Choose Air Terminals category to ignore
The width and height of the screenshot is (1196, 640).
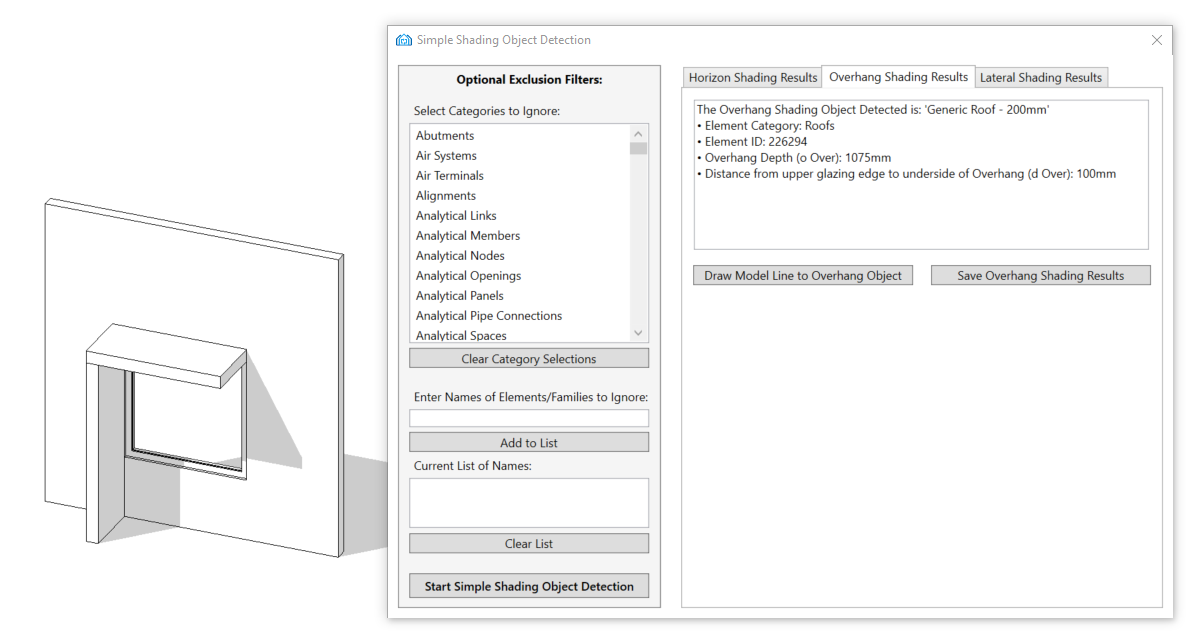pos(449,176)
